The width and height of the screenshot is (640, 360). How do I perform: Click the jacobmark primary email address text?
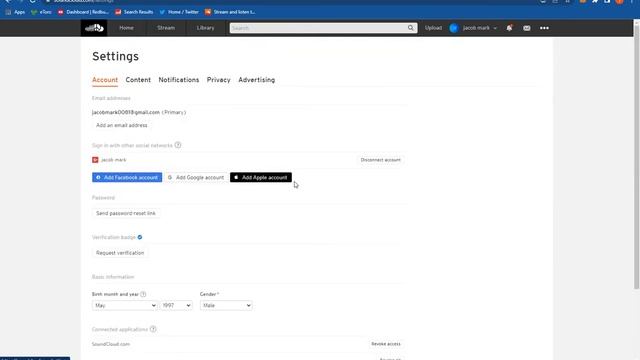[126, 112]
